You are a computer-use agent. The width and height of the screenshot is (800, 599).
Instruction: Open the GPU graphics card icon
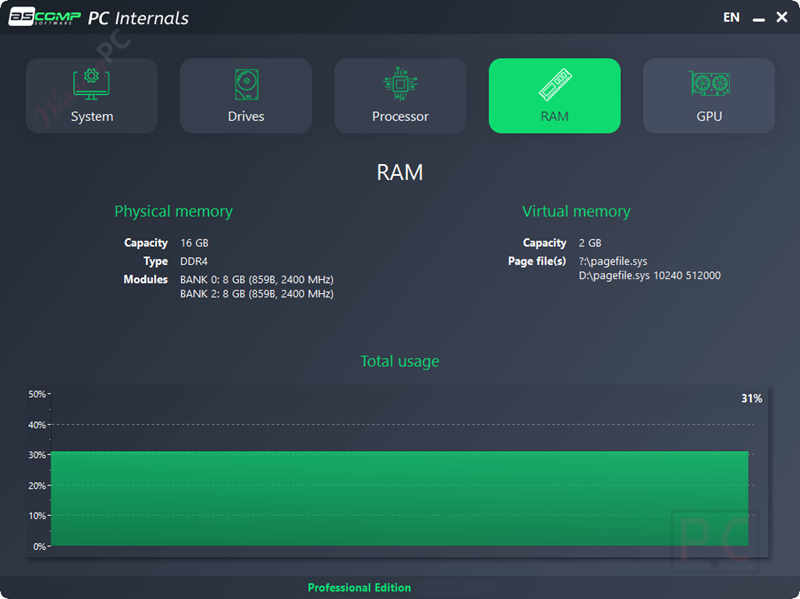[709, 83]
